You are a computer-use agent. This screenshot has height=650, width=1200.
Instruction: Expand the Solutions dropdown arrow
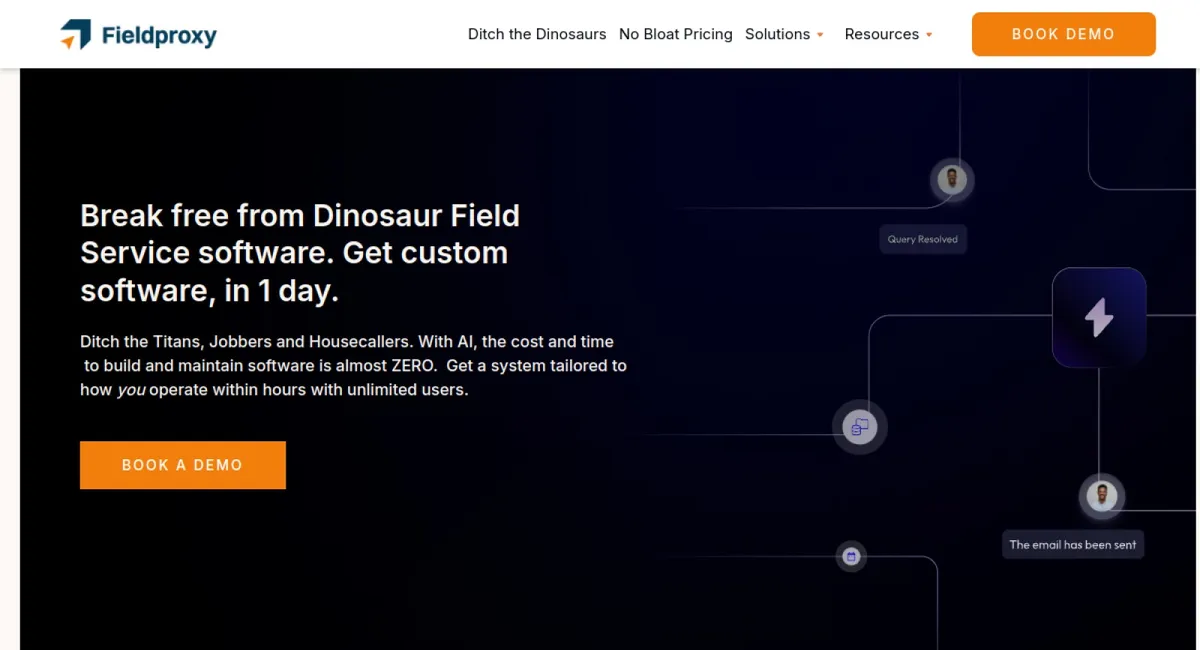[x=820, y=35]
